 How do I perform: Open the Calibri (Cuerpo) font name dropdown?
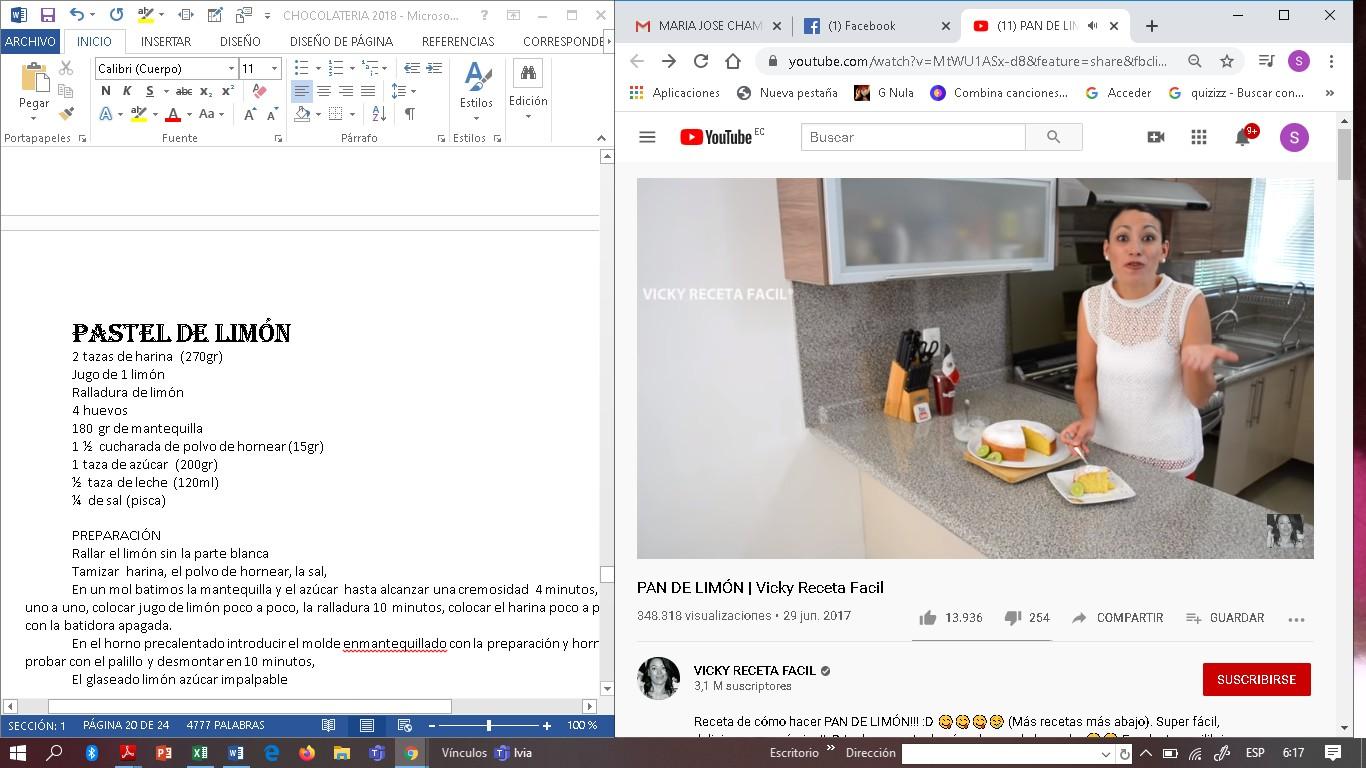click(231, 68)
